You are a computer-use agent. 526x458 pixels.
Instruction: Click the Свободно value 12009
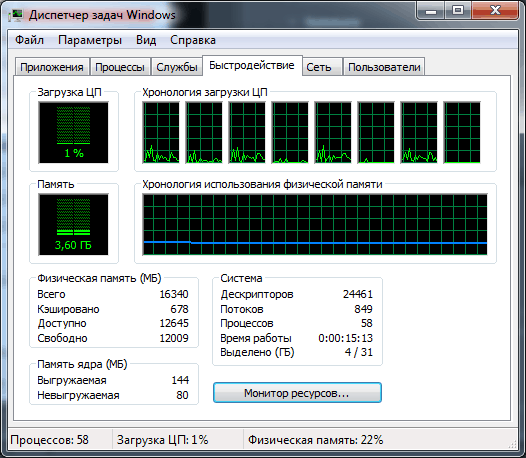click(174, 338)
